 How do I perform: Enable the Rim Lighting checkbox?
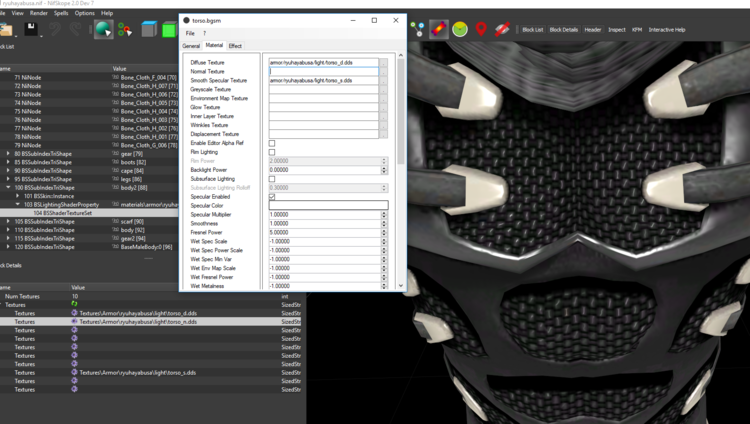(272, 152)
